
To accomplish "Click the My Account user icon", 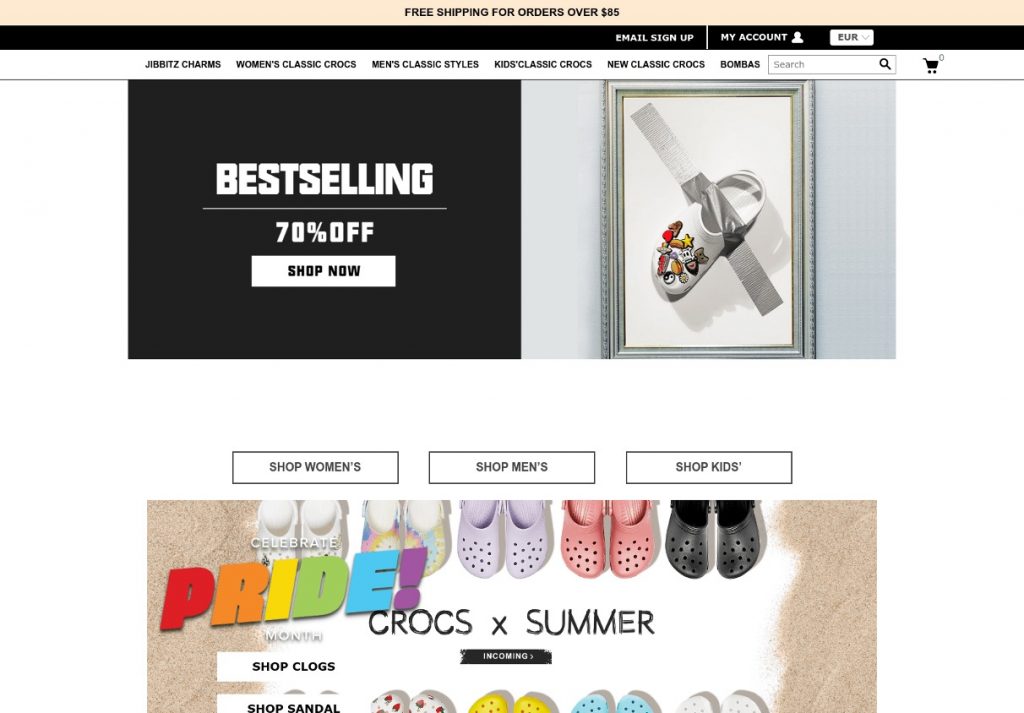I will [x=797, y=37].
